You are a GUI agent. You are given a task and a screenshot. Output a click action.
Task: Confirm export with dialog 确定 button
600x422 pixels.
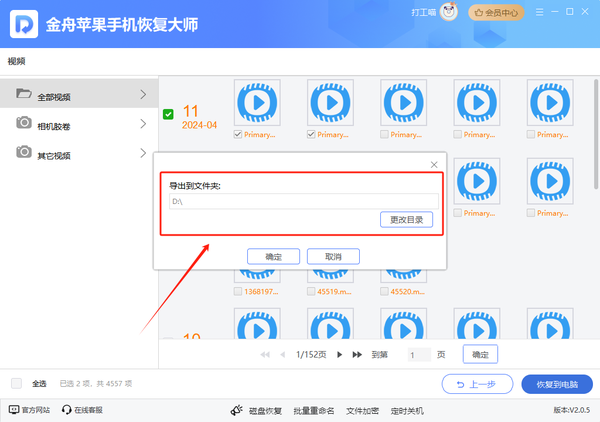point(274,256)
